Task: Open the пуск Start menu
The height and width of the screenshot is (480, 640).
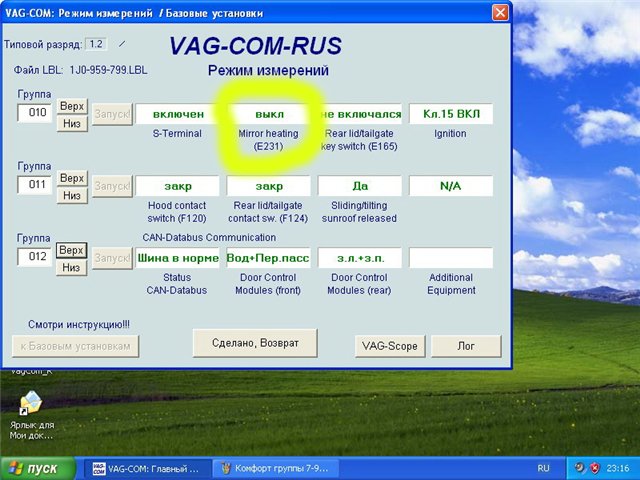Action: pos(38,469)
